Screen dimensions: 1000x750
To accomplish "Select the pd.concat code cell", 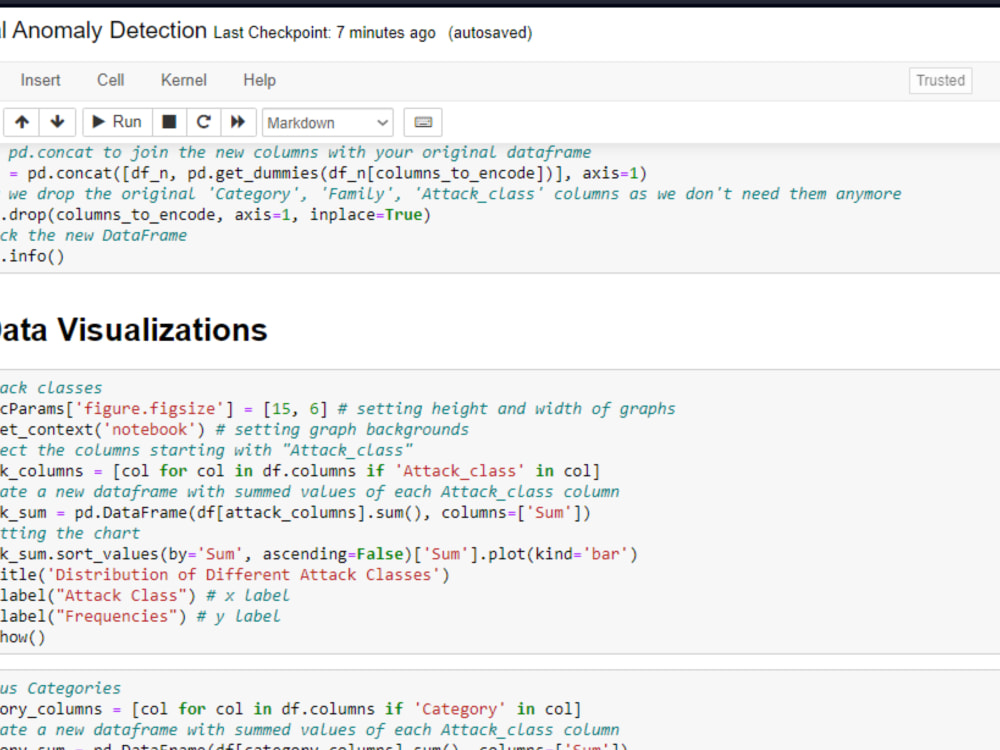I will click(400, 205).
